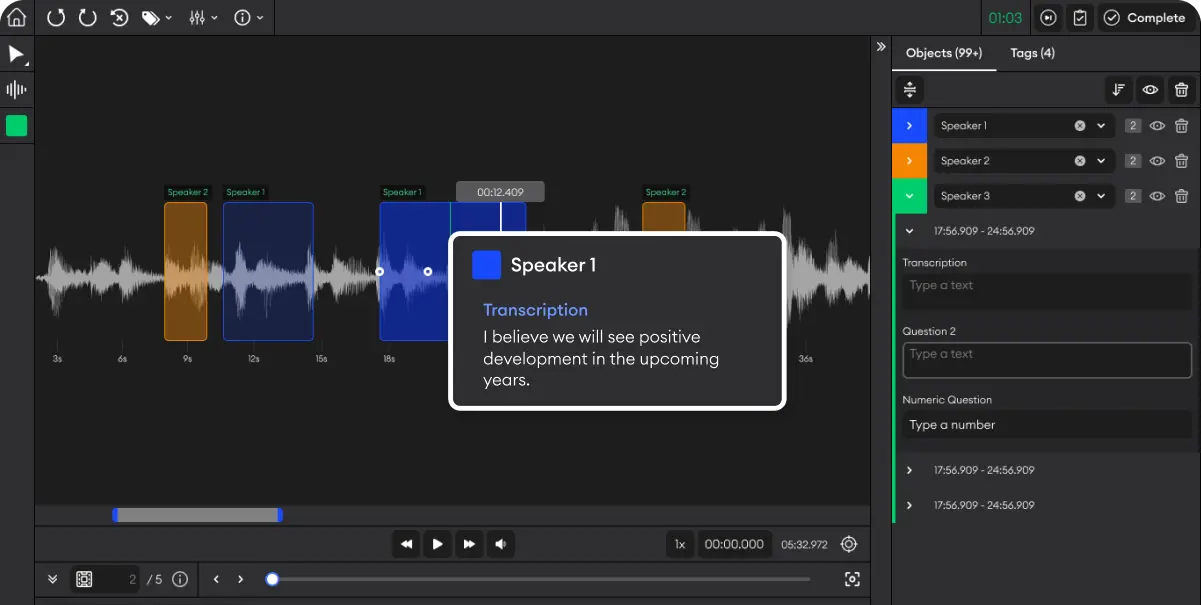Image resolution: width=1201 pixels, height=605 pixels.
Task: Switch to the Tags (4) tab
Action: pos(1032,53)
